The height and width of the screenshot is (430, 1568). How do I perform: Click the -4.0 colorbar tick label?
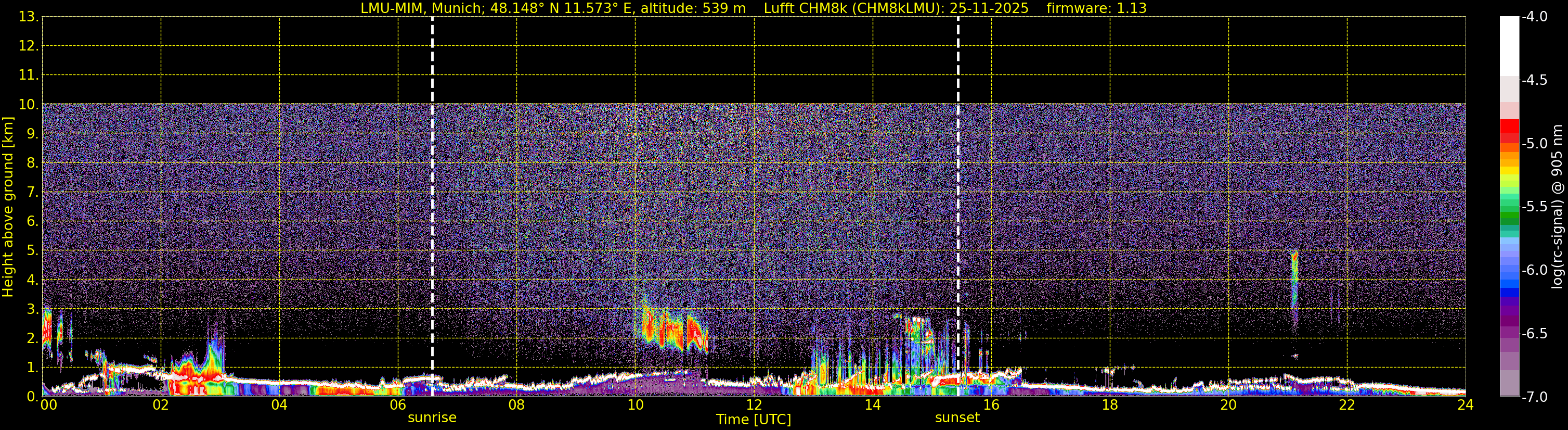1534,17
